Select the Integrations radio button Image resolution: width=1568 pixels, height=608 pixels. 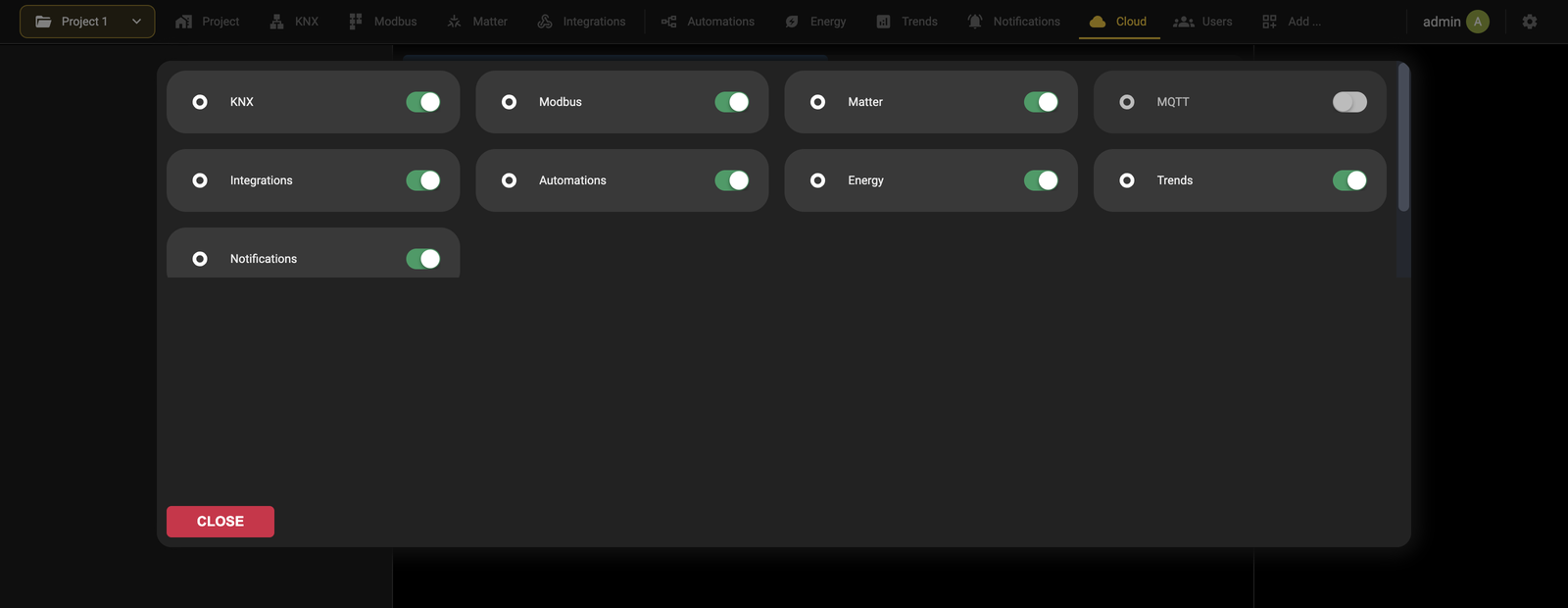point(200,180)
